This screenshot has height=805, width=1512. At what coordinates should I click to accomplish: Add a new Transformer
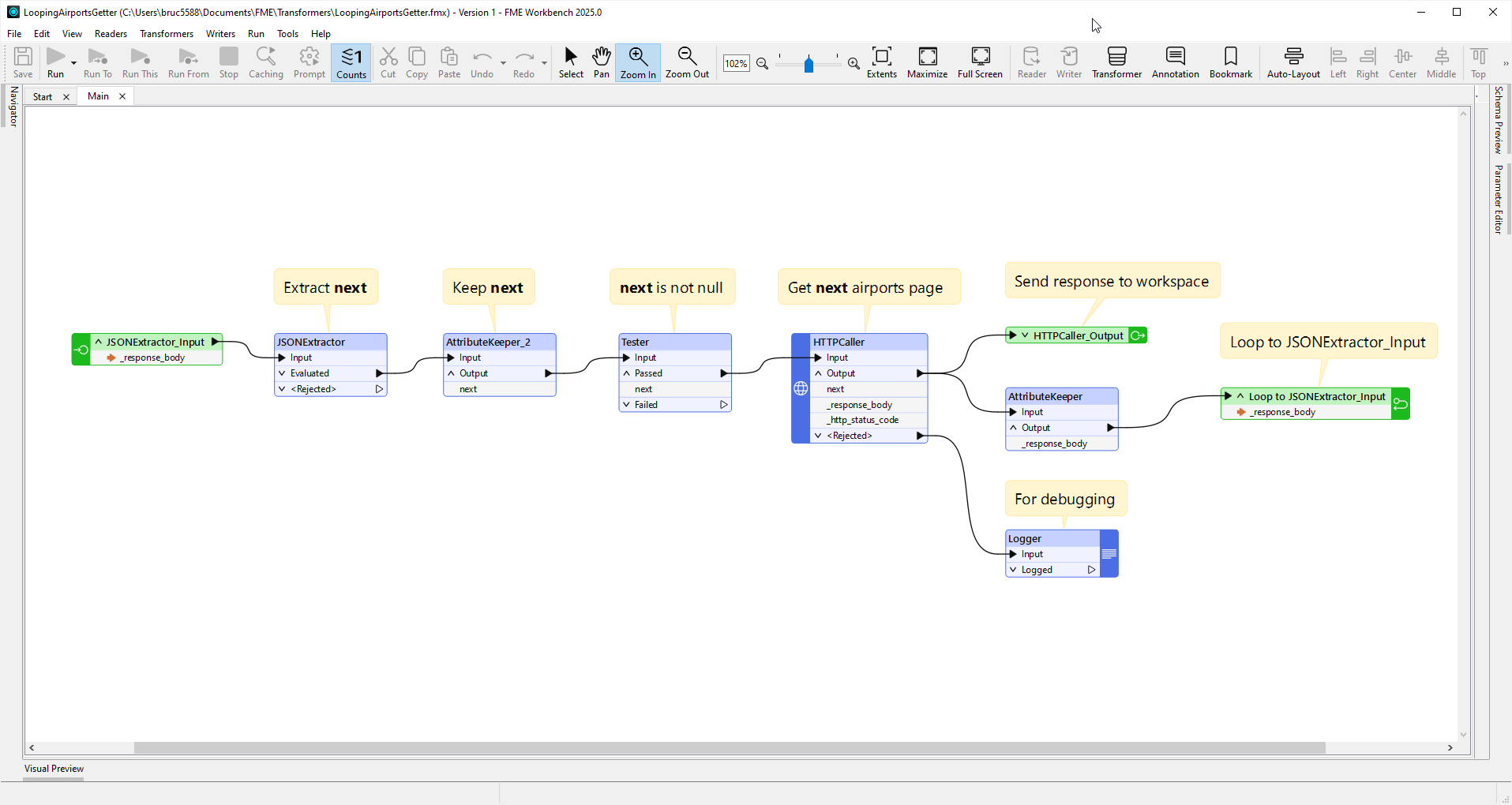1116,62
